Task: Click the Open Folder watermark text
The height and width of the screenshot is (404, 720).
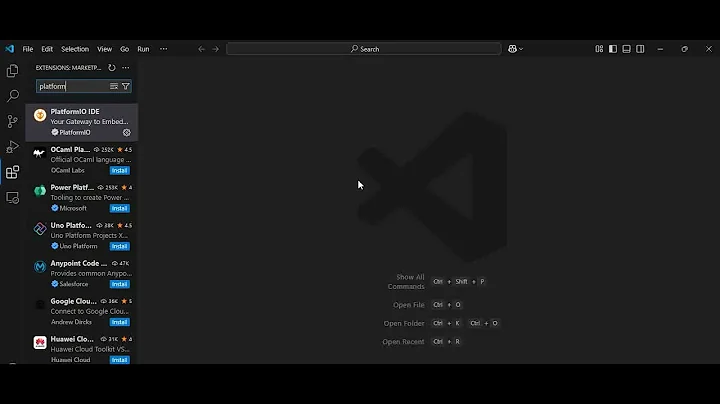Action: [404, 323]
